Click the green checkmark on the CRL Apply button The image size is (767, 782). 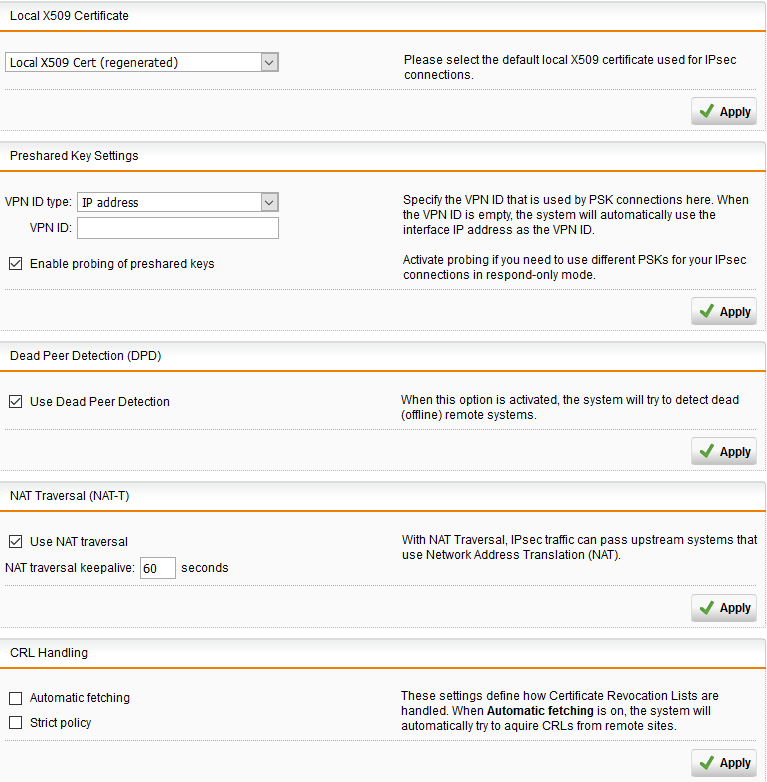(x=707, y=762)
